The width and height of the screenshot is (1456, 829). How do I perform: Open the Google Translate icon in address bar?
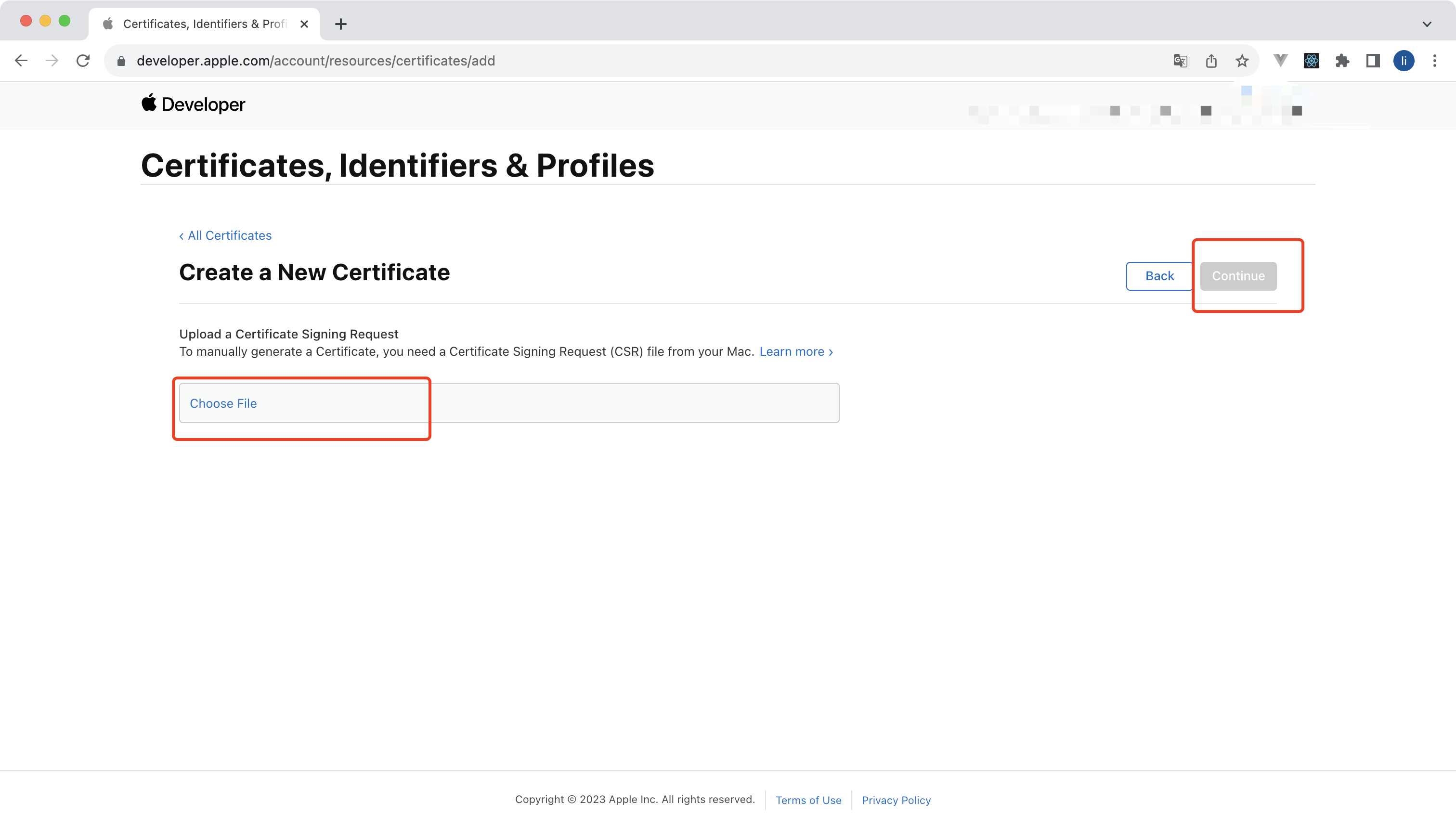pos(1181,60)
